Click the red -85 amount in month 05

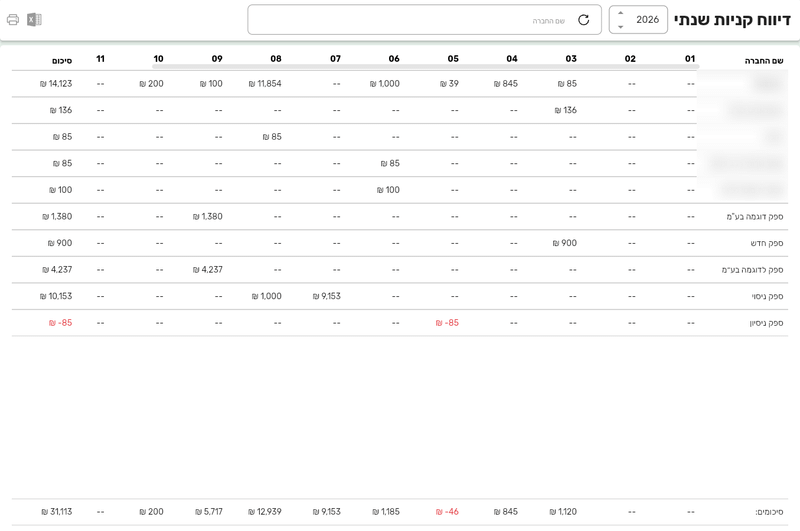(x=447, y=323)
